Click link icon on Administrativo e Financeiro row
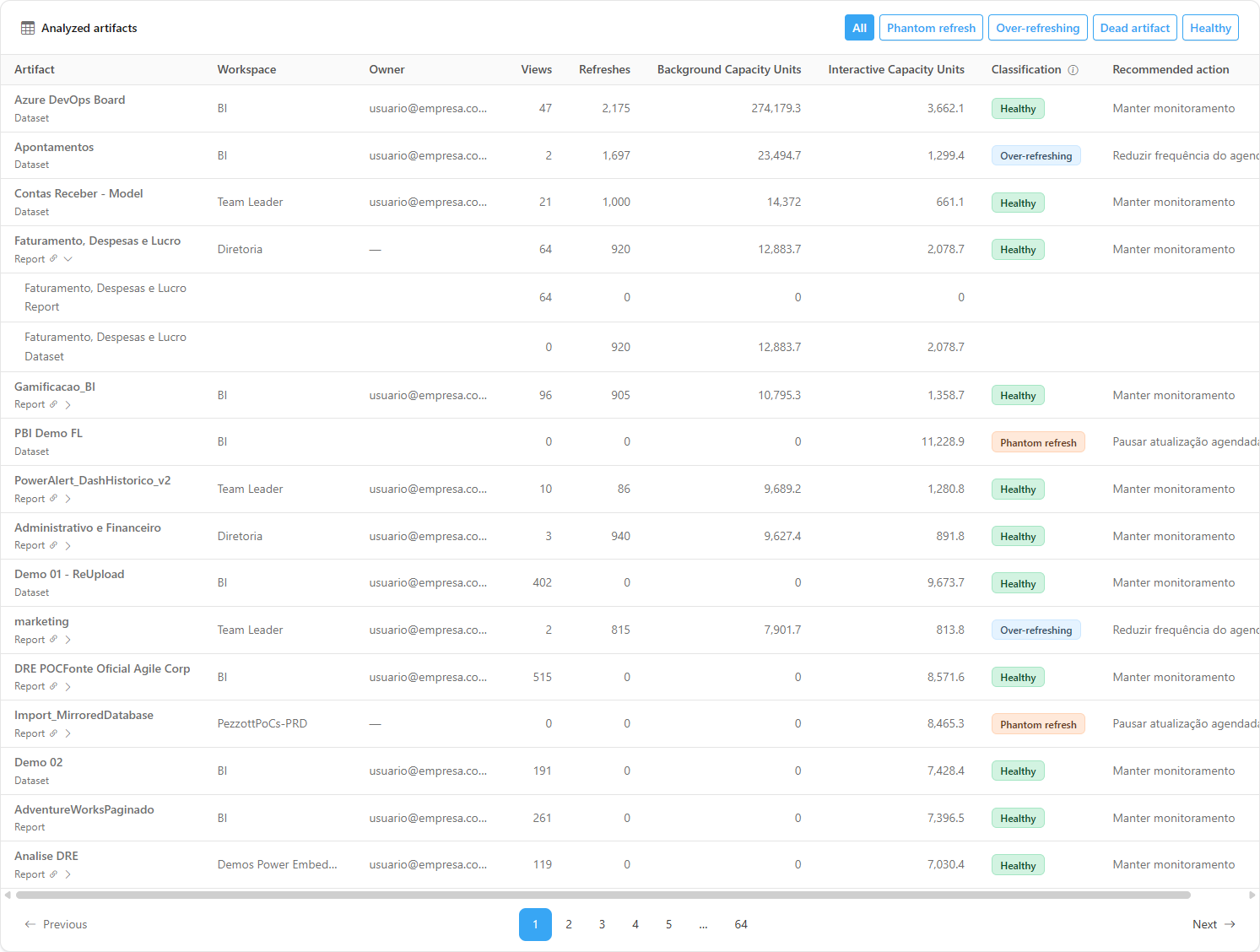This screenshot has height=952, width=1260. [x=53, y=546]
